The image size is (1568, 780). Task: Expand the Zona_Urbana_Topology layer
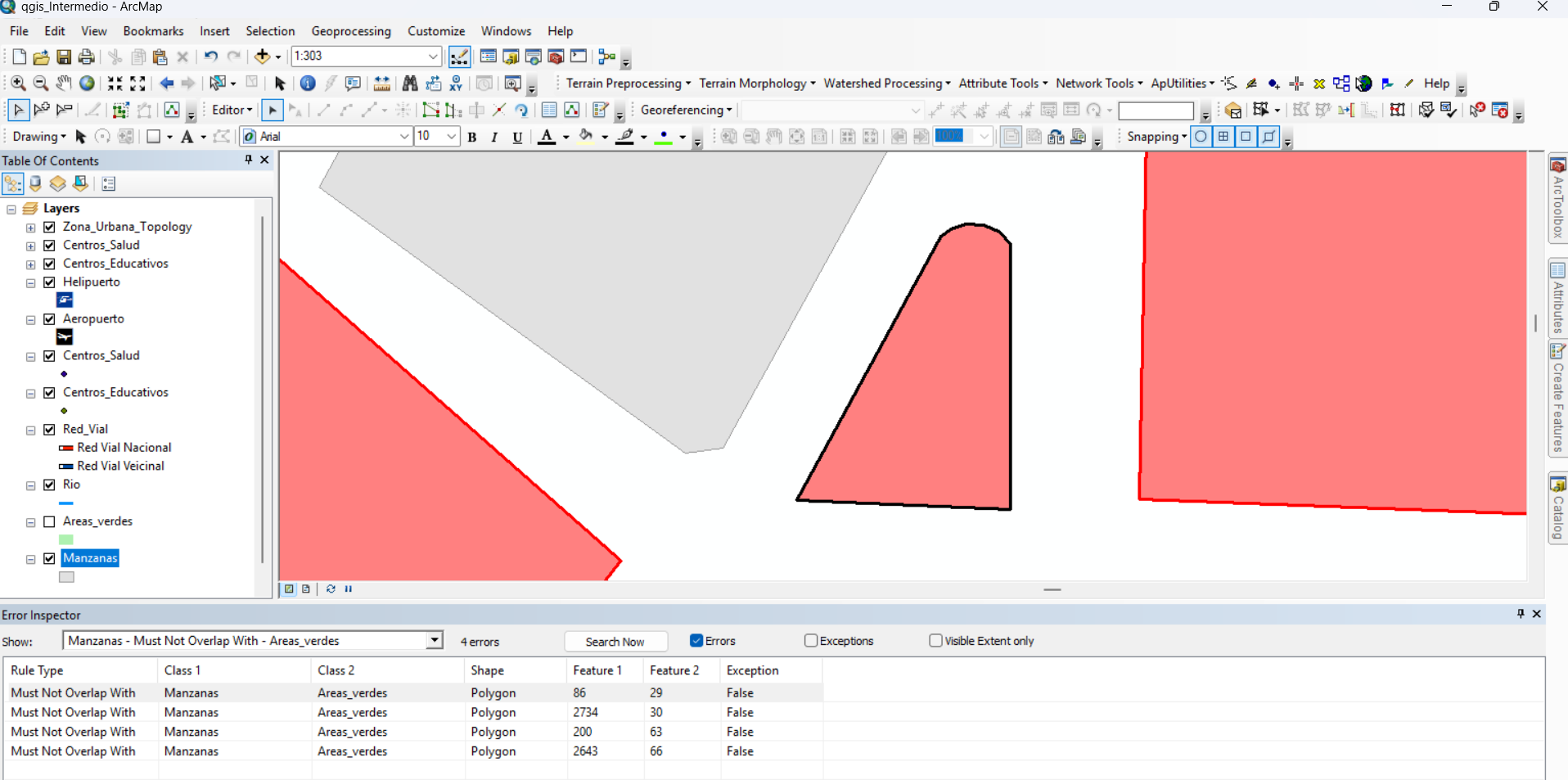pyautogui.click(x=30, y=228)
